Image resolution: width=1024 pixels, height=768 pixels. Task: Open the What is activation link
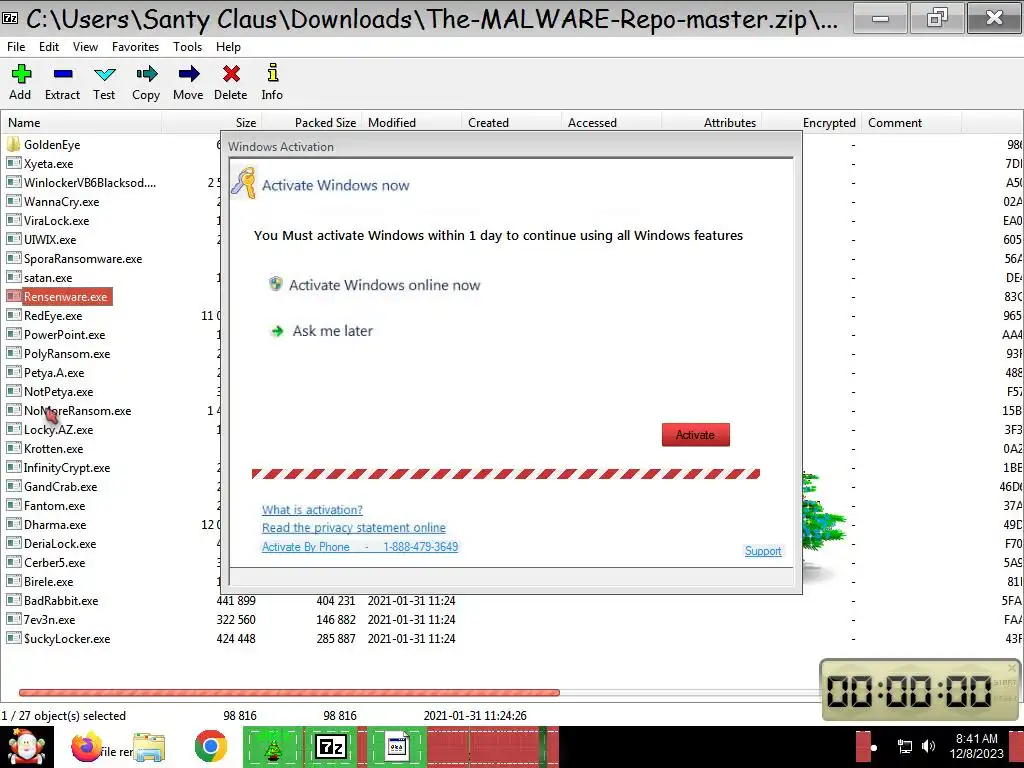tap(312, 510)
